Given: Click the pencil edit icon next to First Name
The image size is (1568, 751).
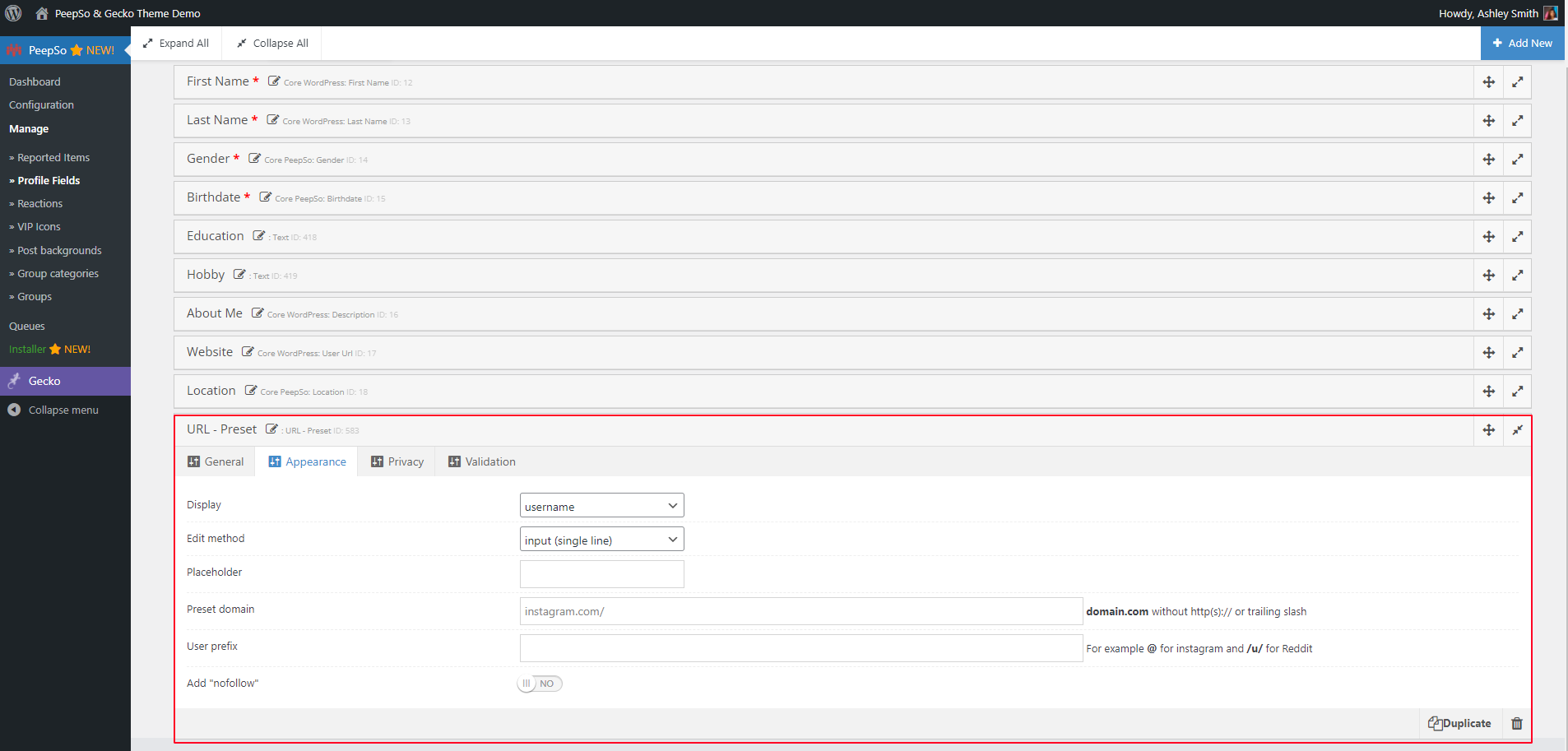Looking at the screenshot, I should pyautogui.click(x=274, y=81).
